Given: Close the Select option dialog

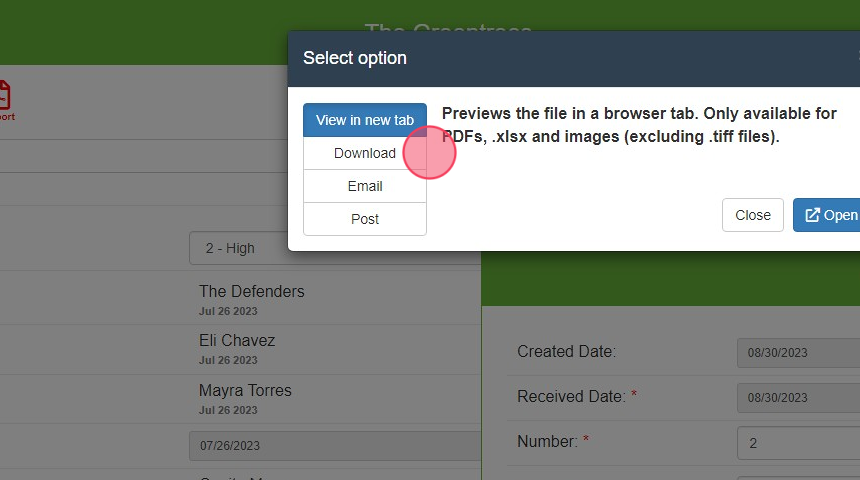Looking at the screenshot, I should (752, 215).
